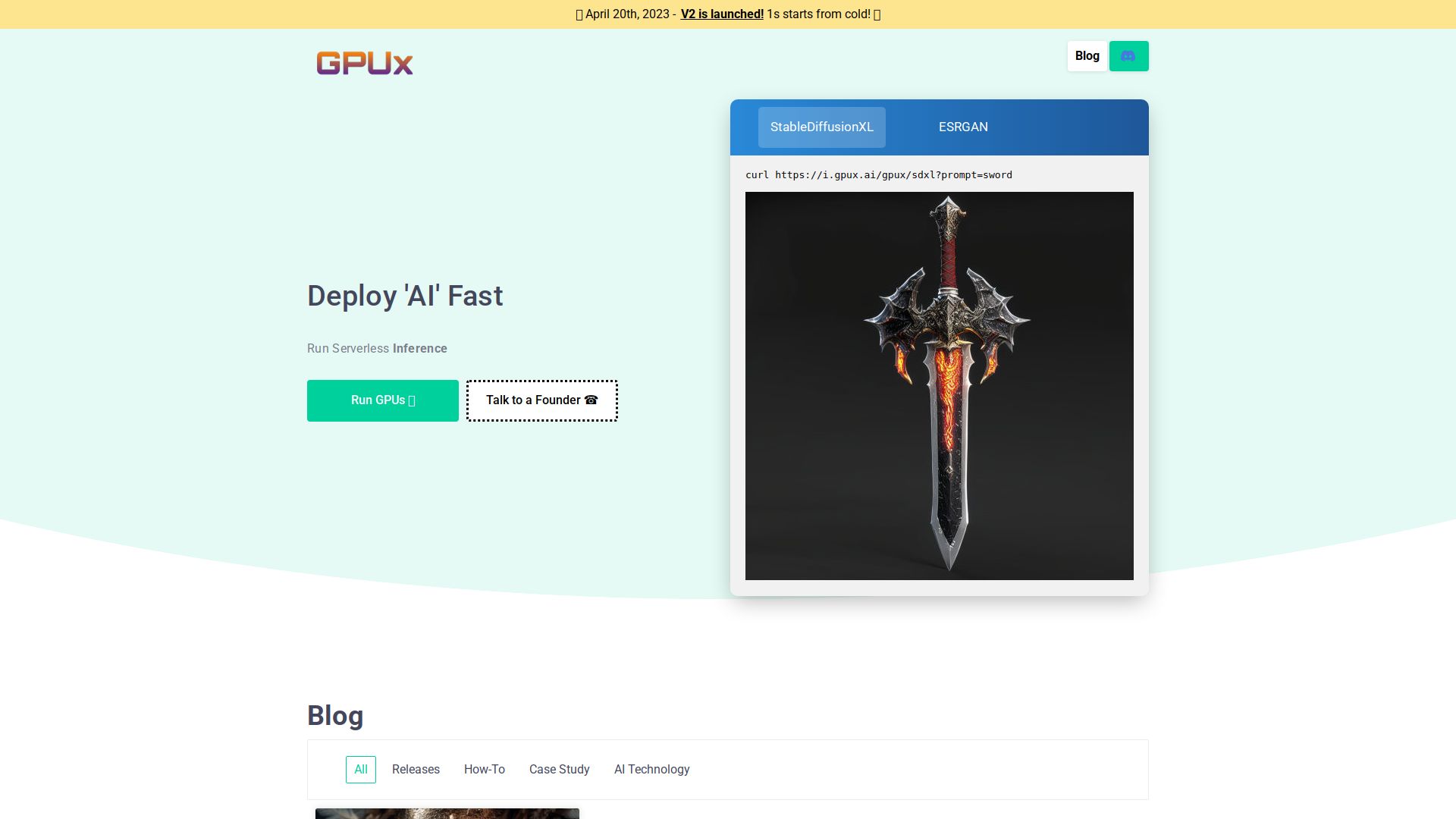The height and width of the screenshot is (819, 1456).
Task: Open the Blog page from the header
Action: 1087,55
